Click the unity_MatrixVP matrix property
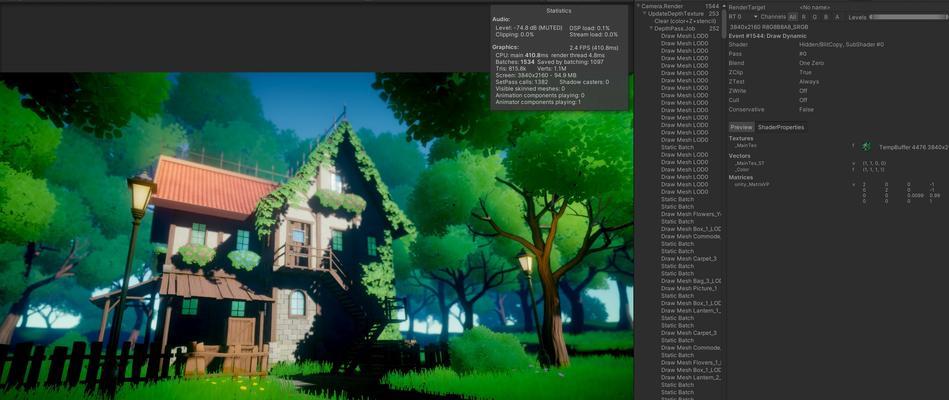 click(751, 184)
